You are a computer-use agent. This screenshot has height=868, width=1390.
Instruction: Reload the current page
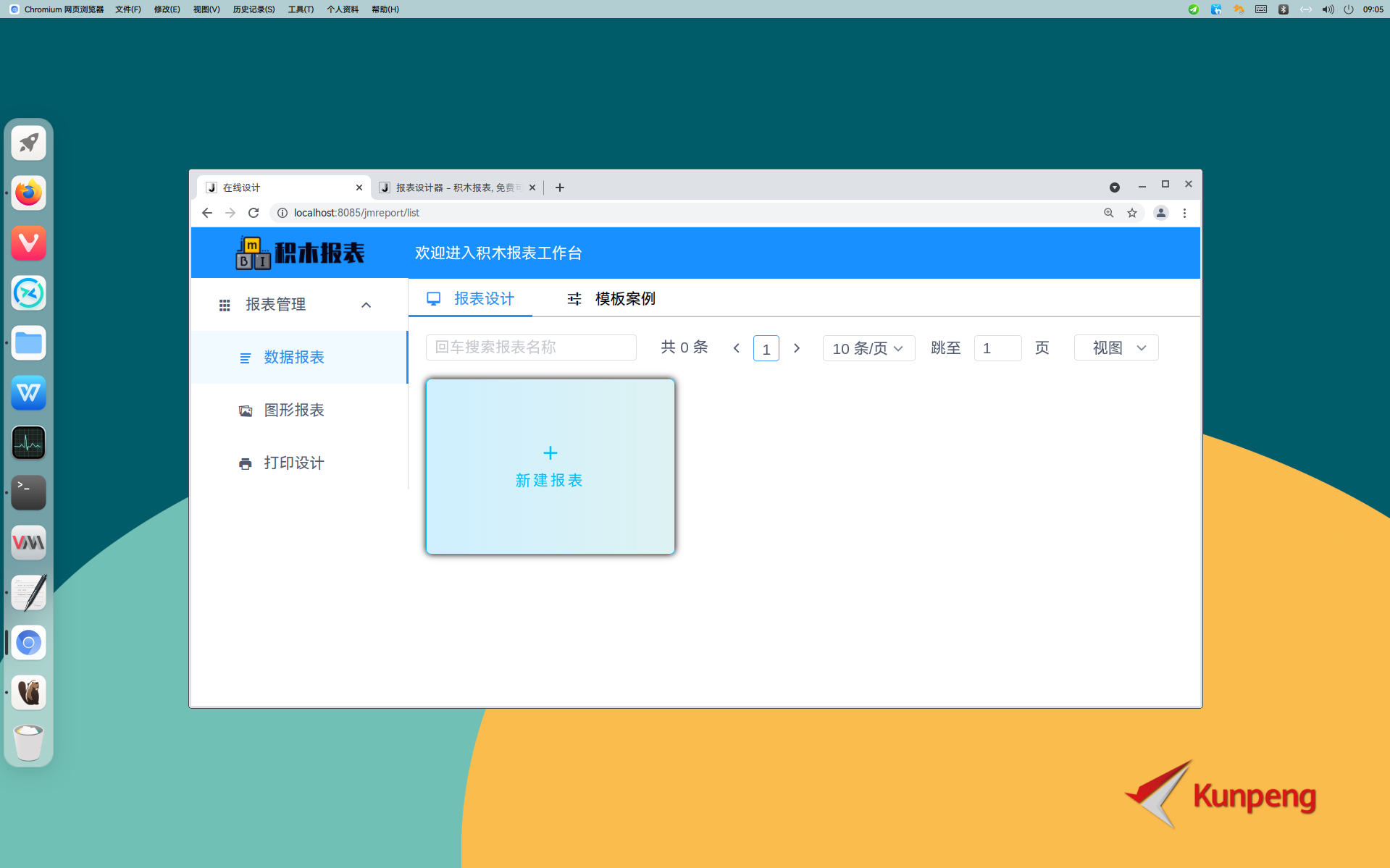253,212
